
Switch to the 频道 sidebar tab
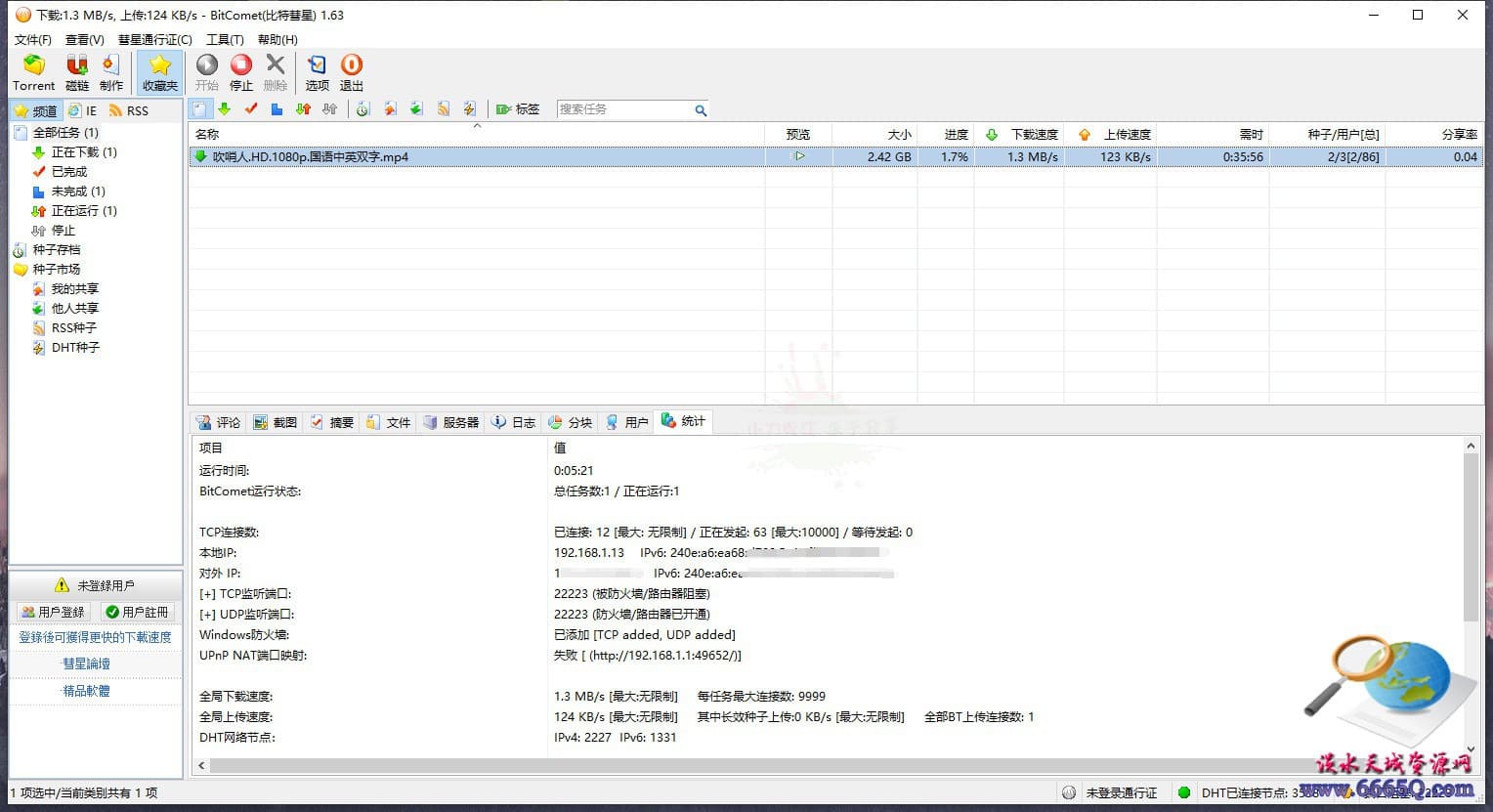click(36, 110)
